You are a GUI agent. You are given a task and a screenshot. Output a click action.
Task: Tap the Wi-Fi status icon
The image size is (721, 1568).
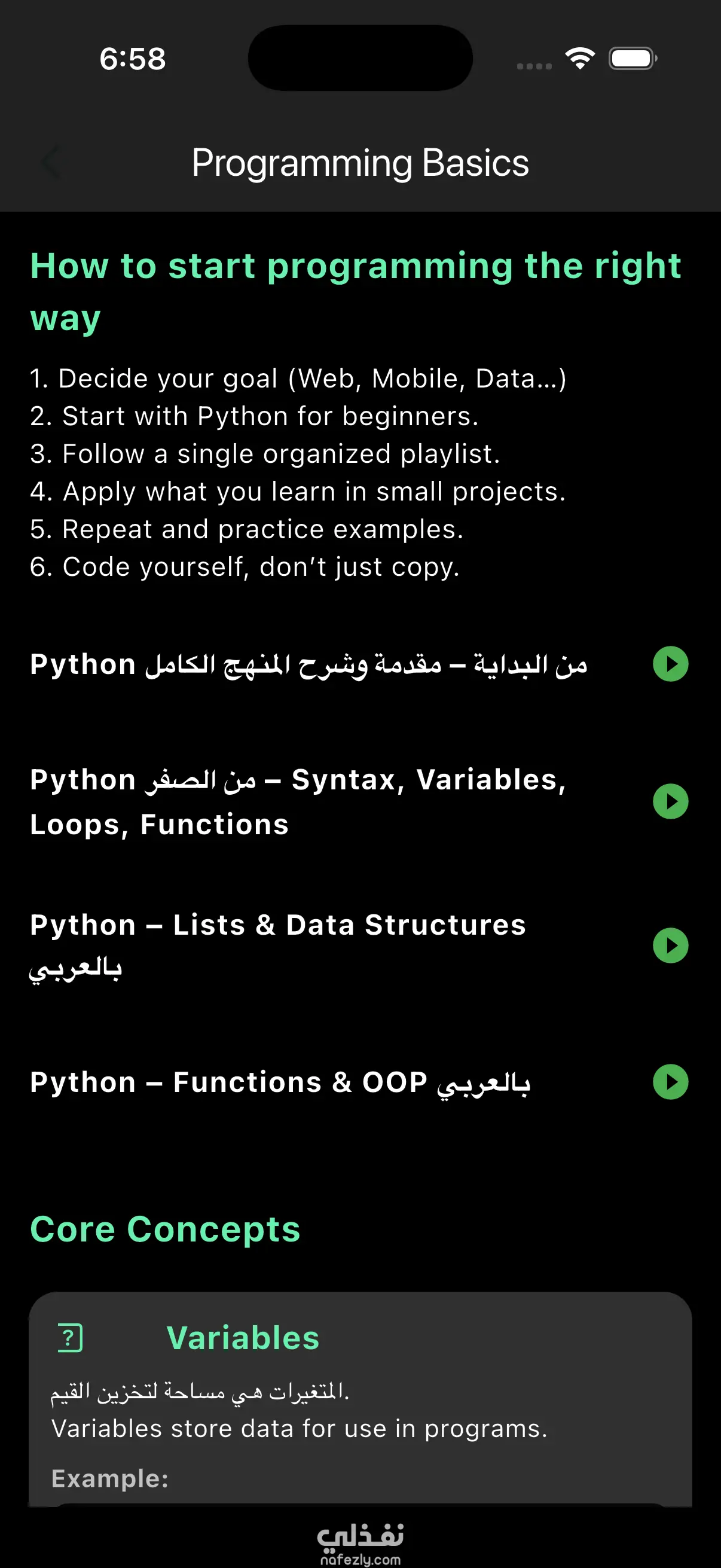pyautogui.click(x=580, y=59)
